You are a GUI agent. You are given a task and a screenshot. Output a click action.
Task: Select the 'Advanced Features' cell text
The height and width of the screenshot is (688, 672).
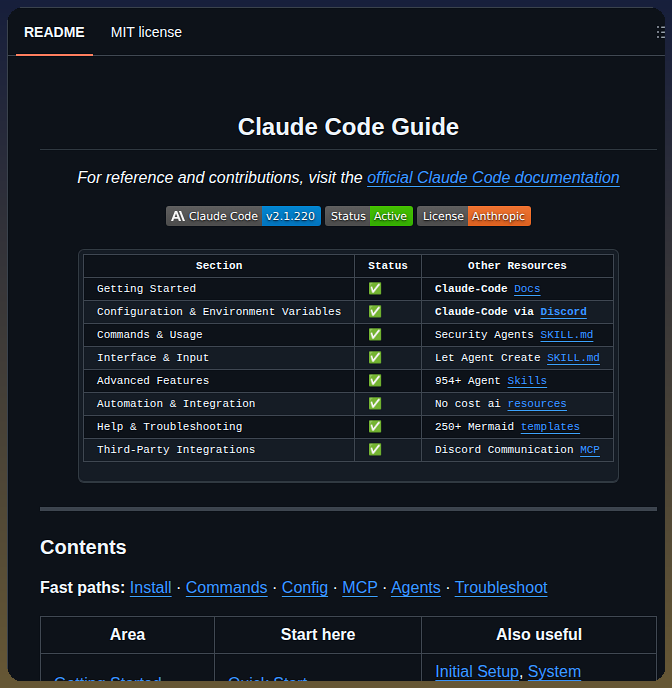(153, 380)
